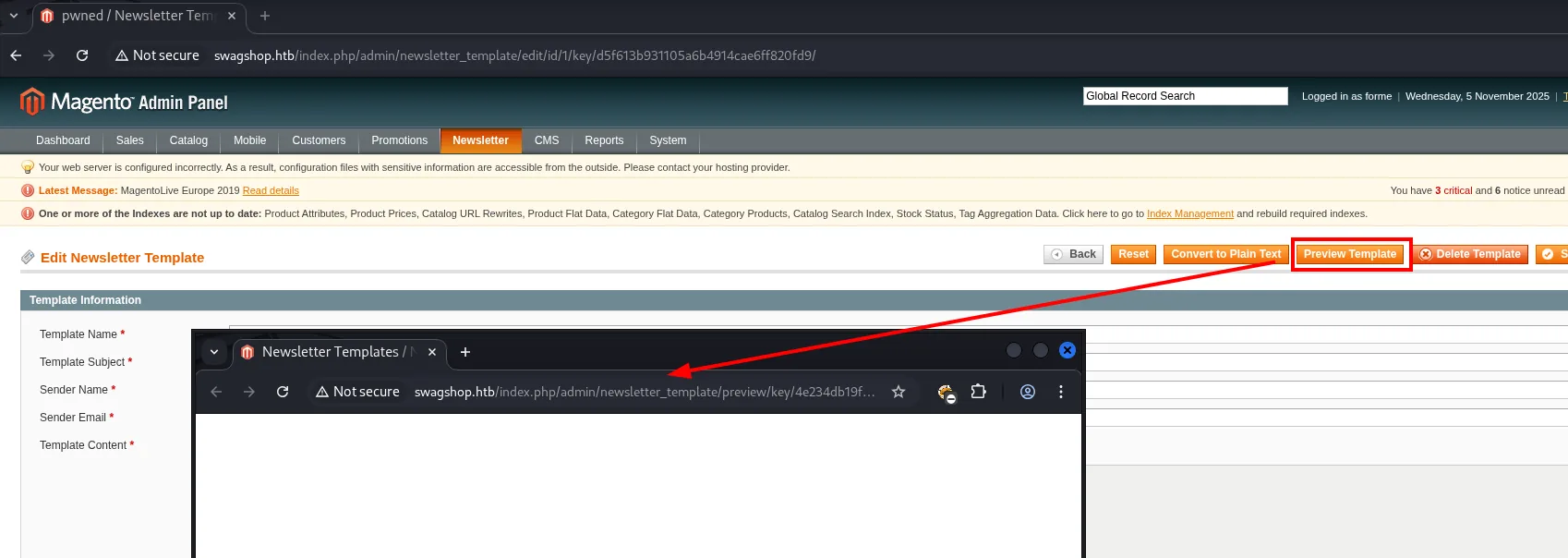Click Convert to Plain Text
The height and width of the screenshot is (558, 1568).
pos(1226,254)
